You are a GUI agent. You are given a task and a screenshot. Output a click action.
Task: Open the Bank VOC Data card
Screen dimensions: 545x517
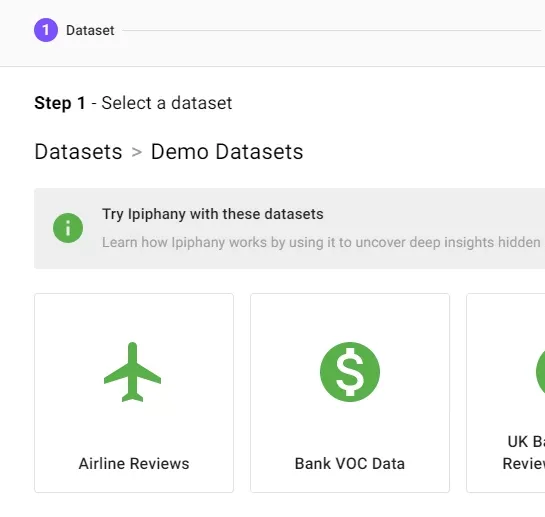point(350,393)
